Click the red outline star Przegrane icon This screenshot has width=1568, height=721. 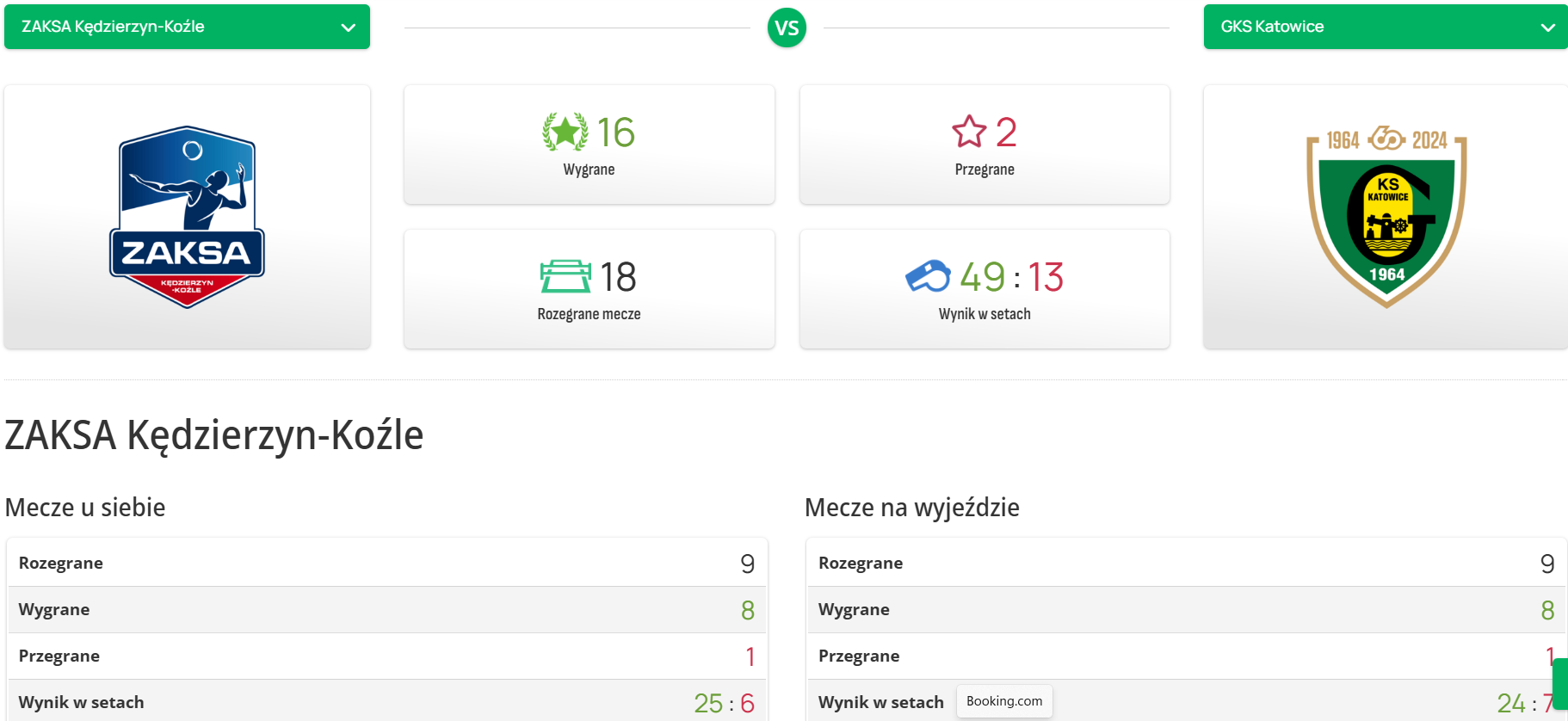(x=969, y=132)
